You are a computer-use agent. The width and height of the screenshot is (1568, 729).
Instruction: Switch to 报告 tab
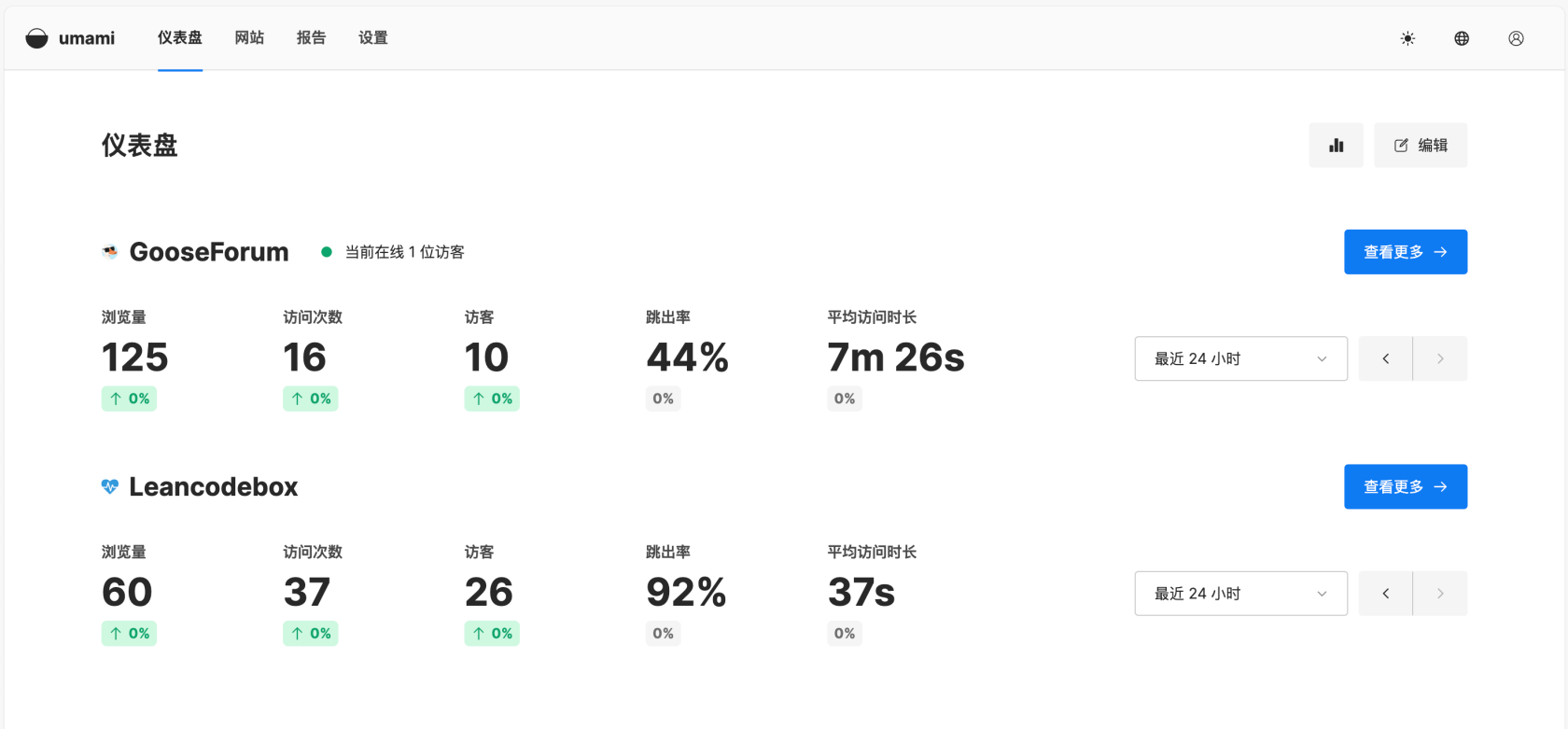point(311,38)
